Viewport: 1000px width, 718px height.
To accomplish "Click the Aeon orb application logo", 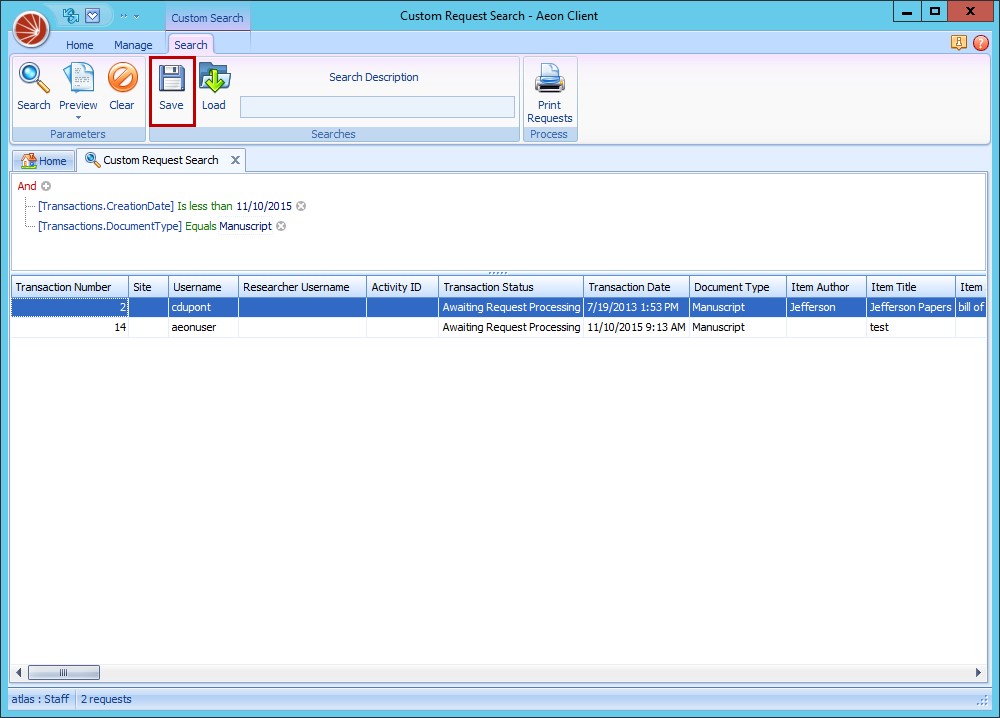I will coord(30,29).
